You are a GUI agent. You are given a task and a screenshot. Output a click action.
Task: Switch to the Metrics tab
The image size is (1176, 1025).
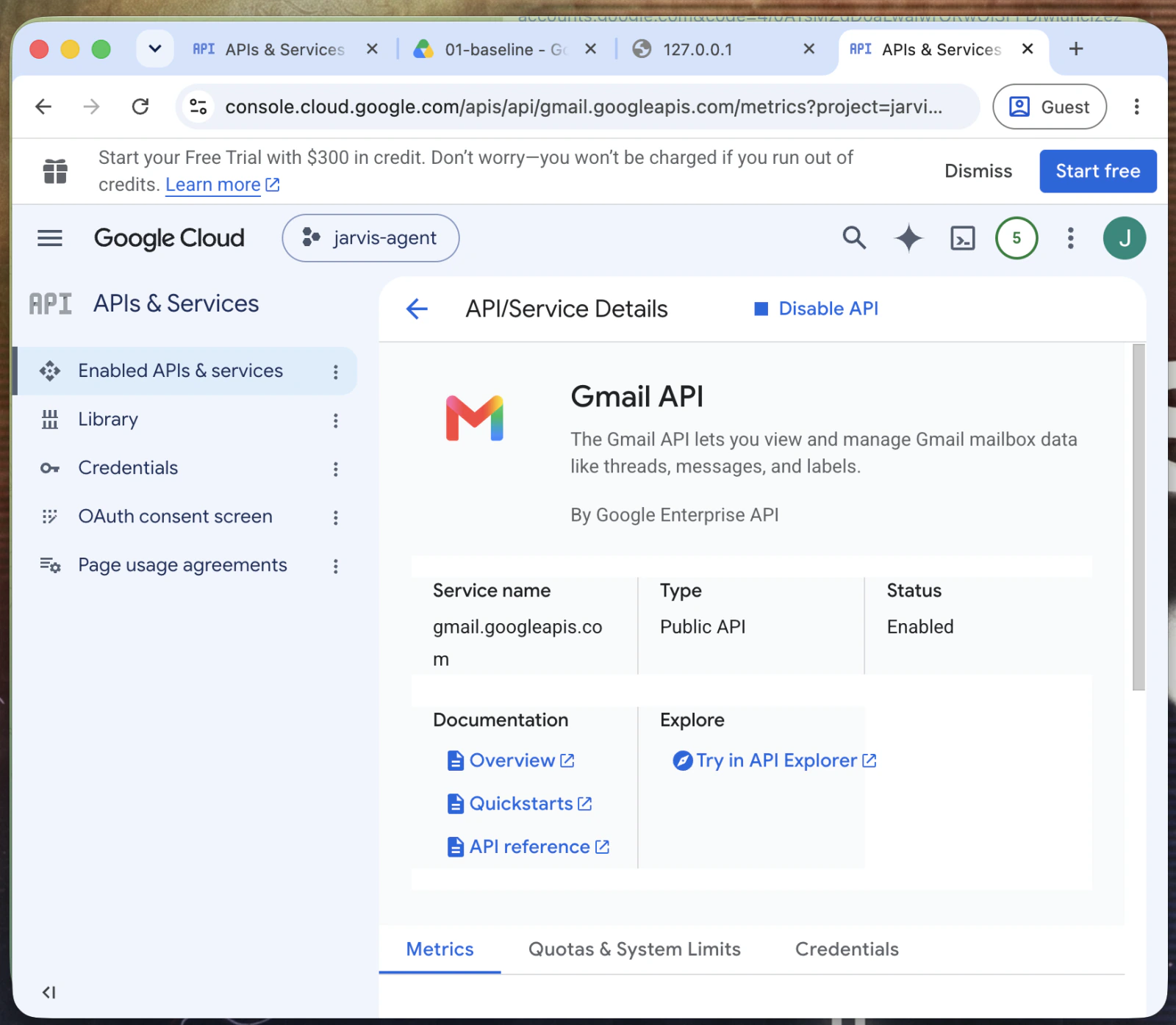coord(440,949)
